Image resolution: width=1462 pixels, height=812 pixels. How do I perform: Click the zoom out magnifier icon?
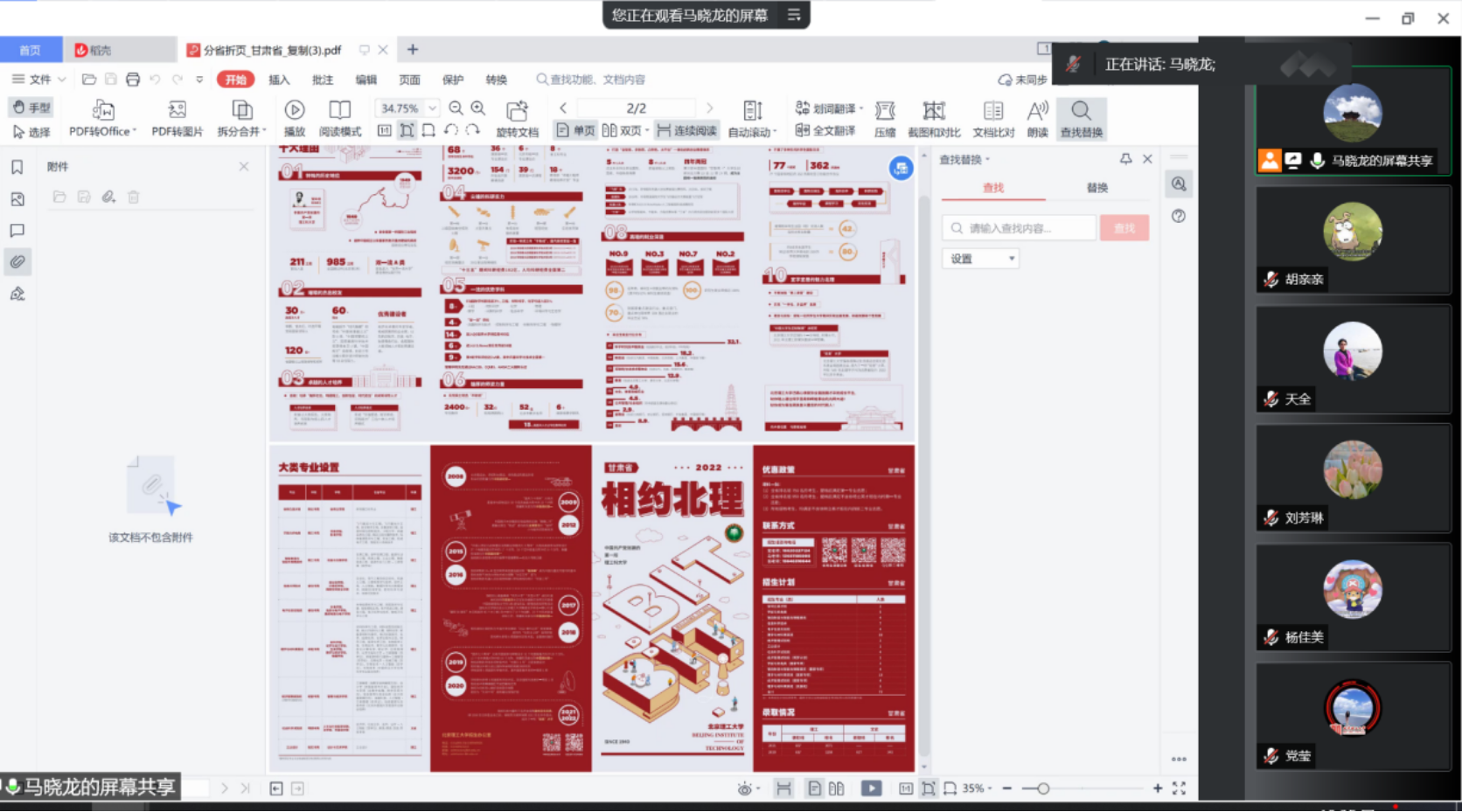(456, 108)
